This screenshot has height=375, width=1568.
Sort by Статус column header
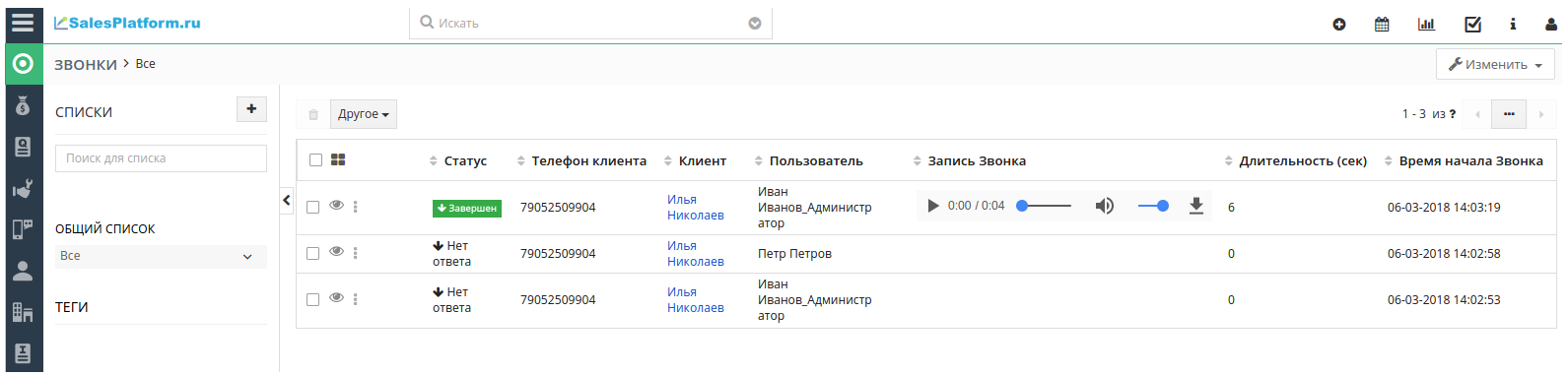click(x=465, y=160)
